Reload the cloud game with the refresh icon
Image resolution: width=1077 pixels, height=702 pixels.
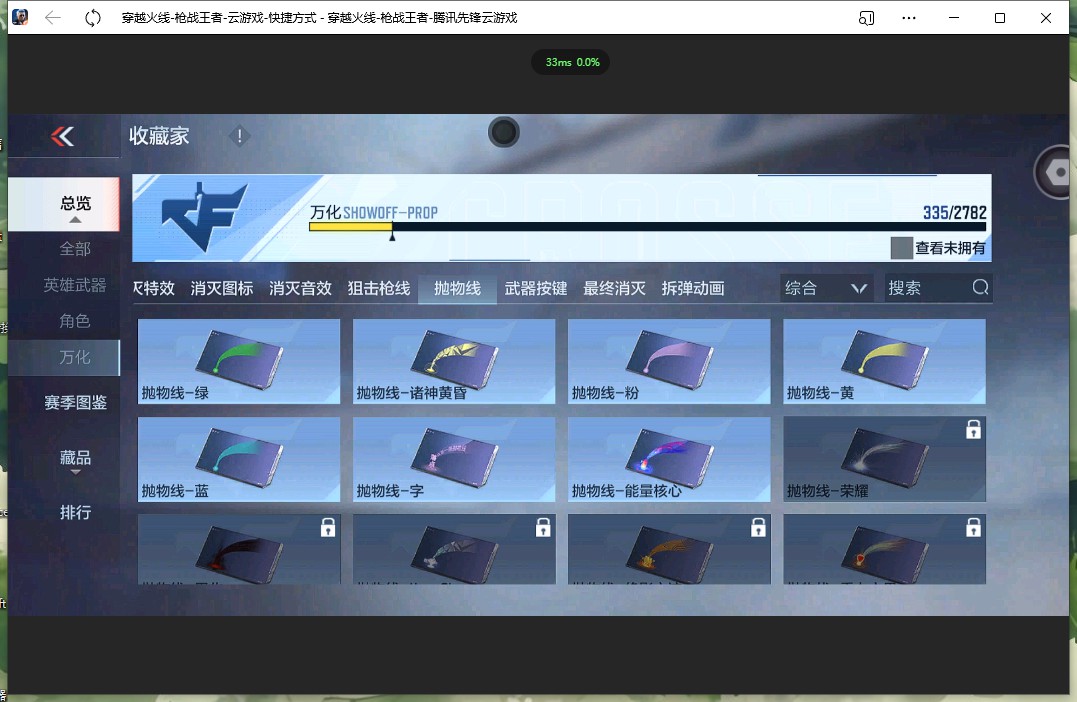pos(93,18)
